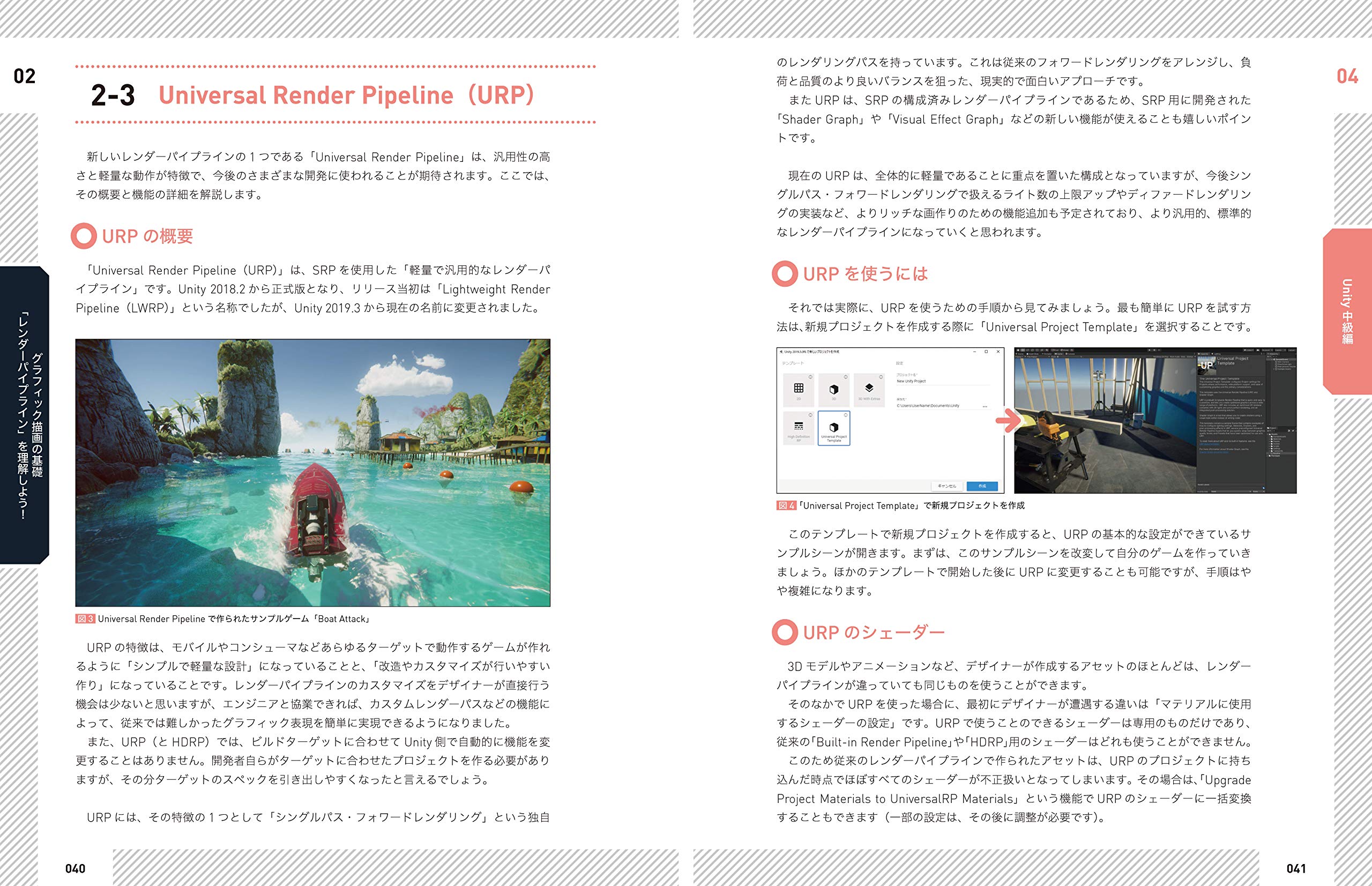Toggle Stats overlay in Game view
Viewport: 1372px width, 886px height.
coord(1183,356)
